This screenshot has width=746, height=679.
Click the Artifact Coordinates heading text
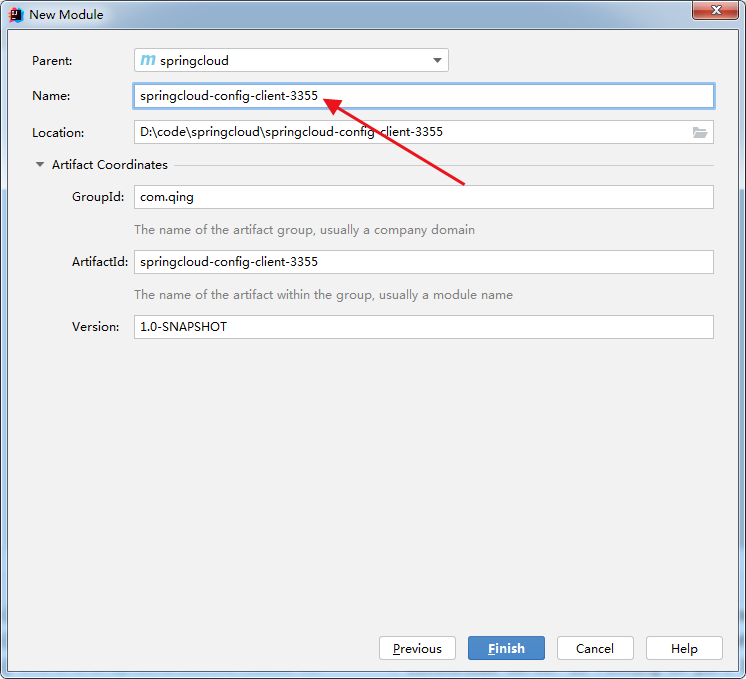click(x=110, y=165)
